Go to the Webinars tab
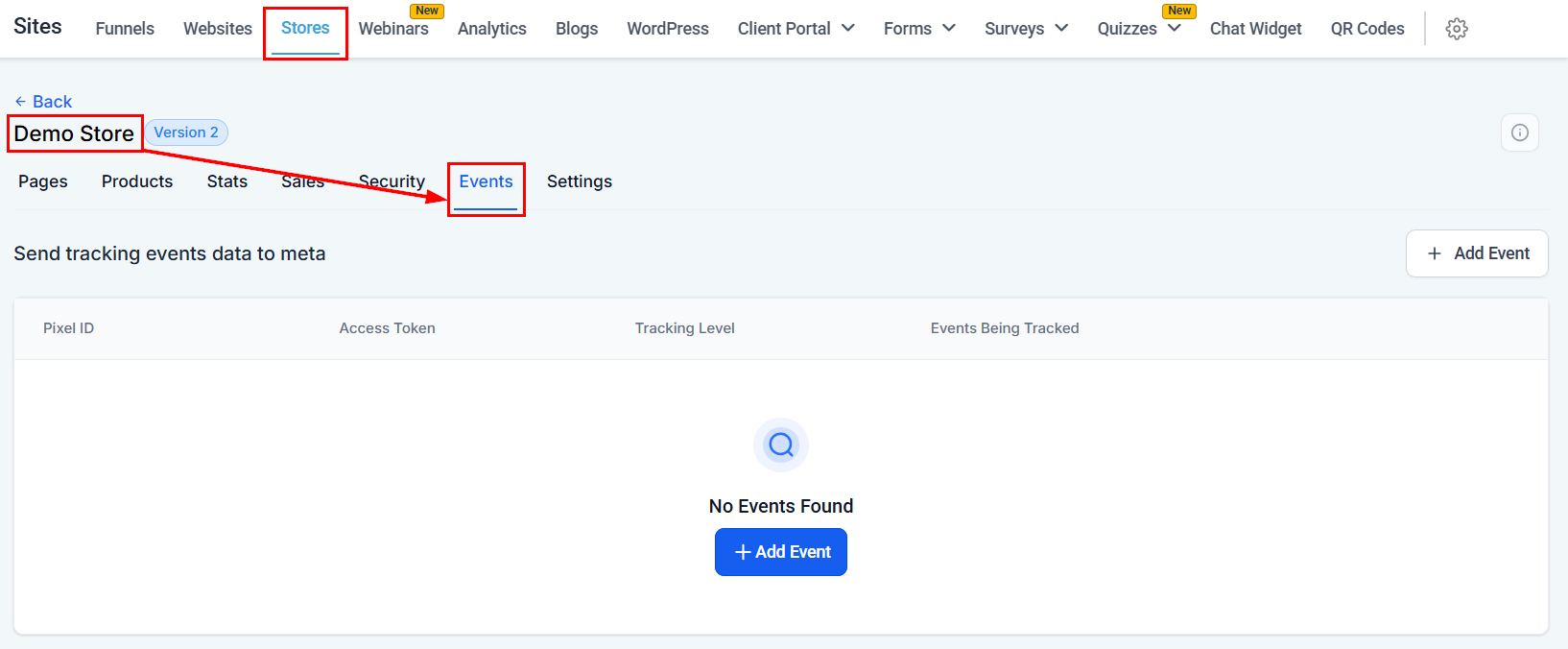The width and height of the screenshot is (1568, 649). coord(393,29)
